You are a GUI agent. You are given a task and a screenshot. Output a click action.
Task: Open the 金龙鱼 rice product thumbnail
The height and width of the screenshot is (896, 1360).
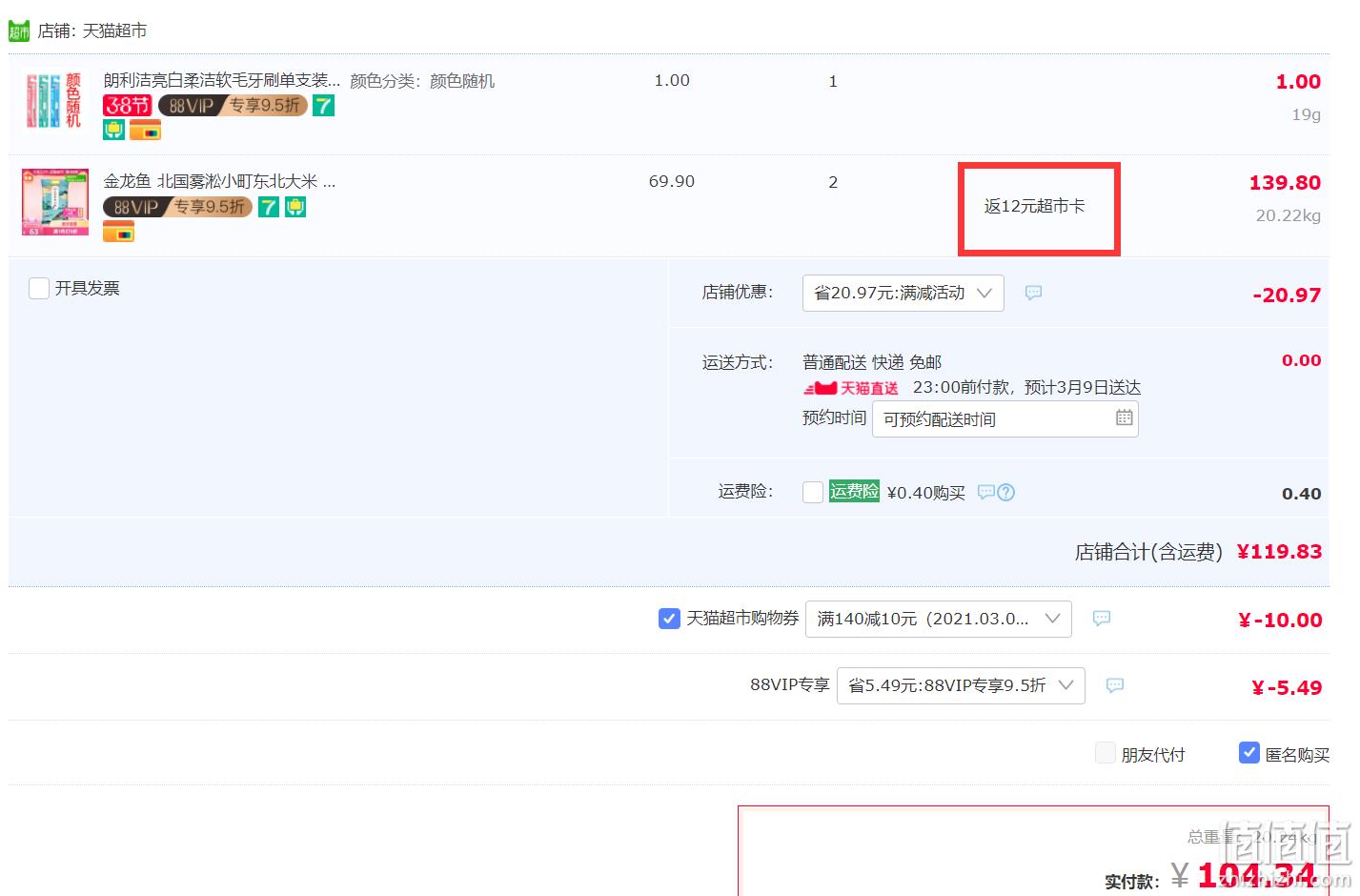point(55,202)
